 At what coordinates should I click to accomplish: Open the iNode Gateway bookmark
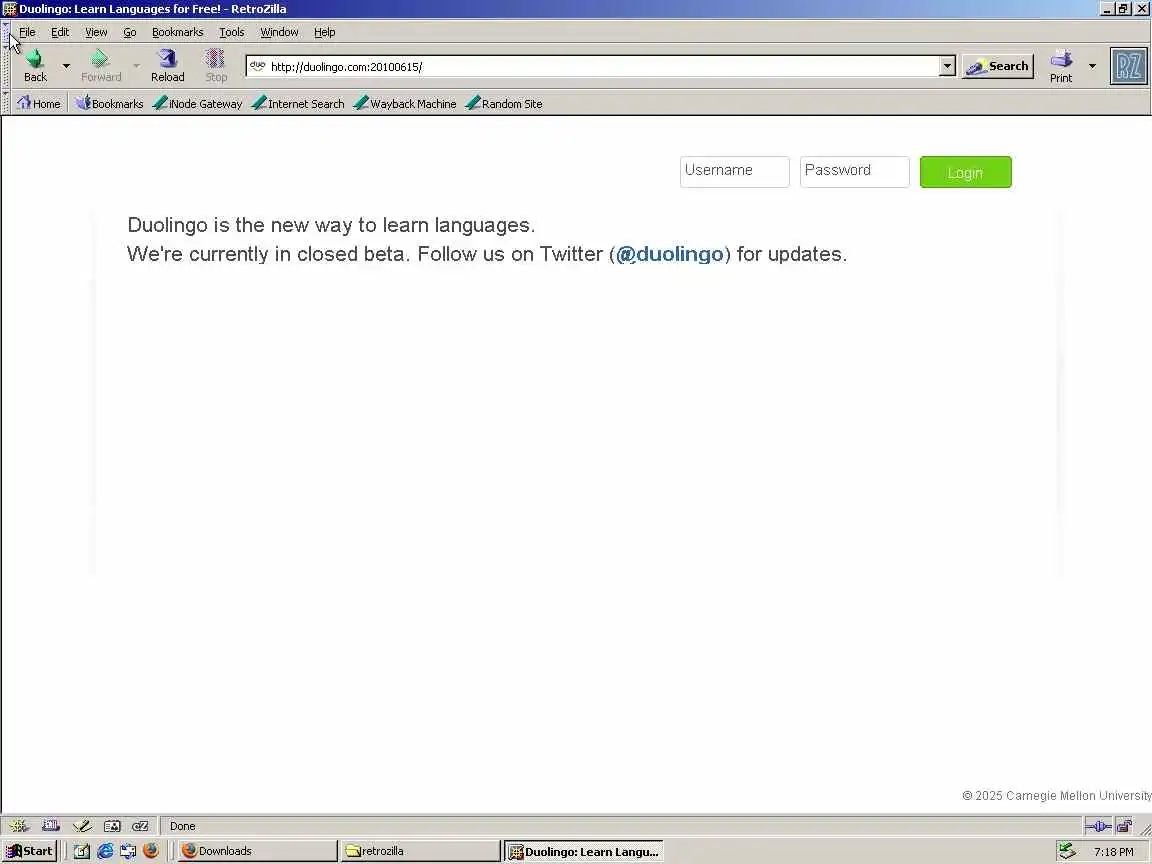point(198,104)
